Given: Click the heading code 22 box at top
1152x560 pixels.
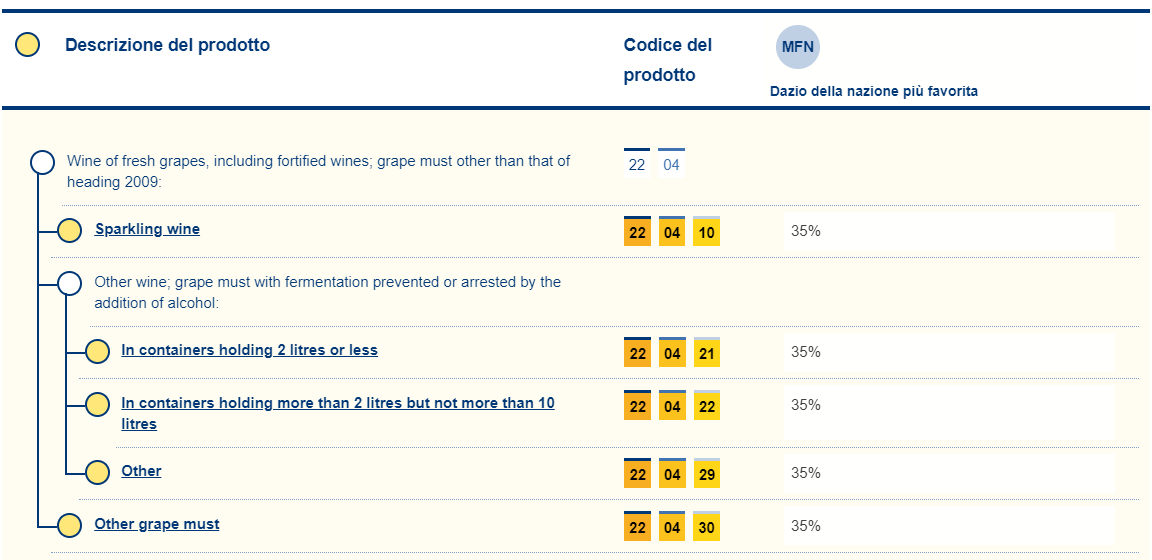Looking at the screenshot, I should [x=637, y=164].
